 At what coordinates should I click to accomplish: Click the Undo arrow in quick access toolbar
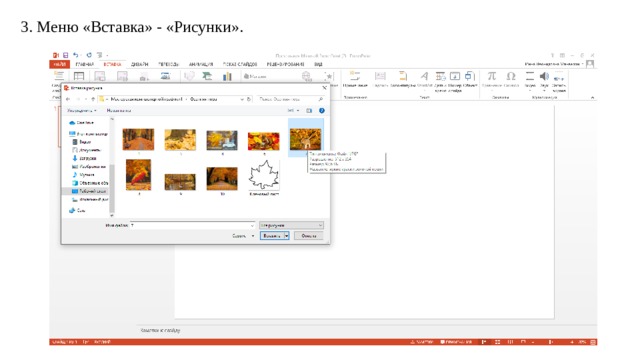pyautogui.click(x=76, y=55)
